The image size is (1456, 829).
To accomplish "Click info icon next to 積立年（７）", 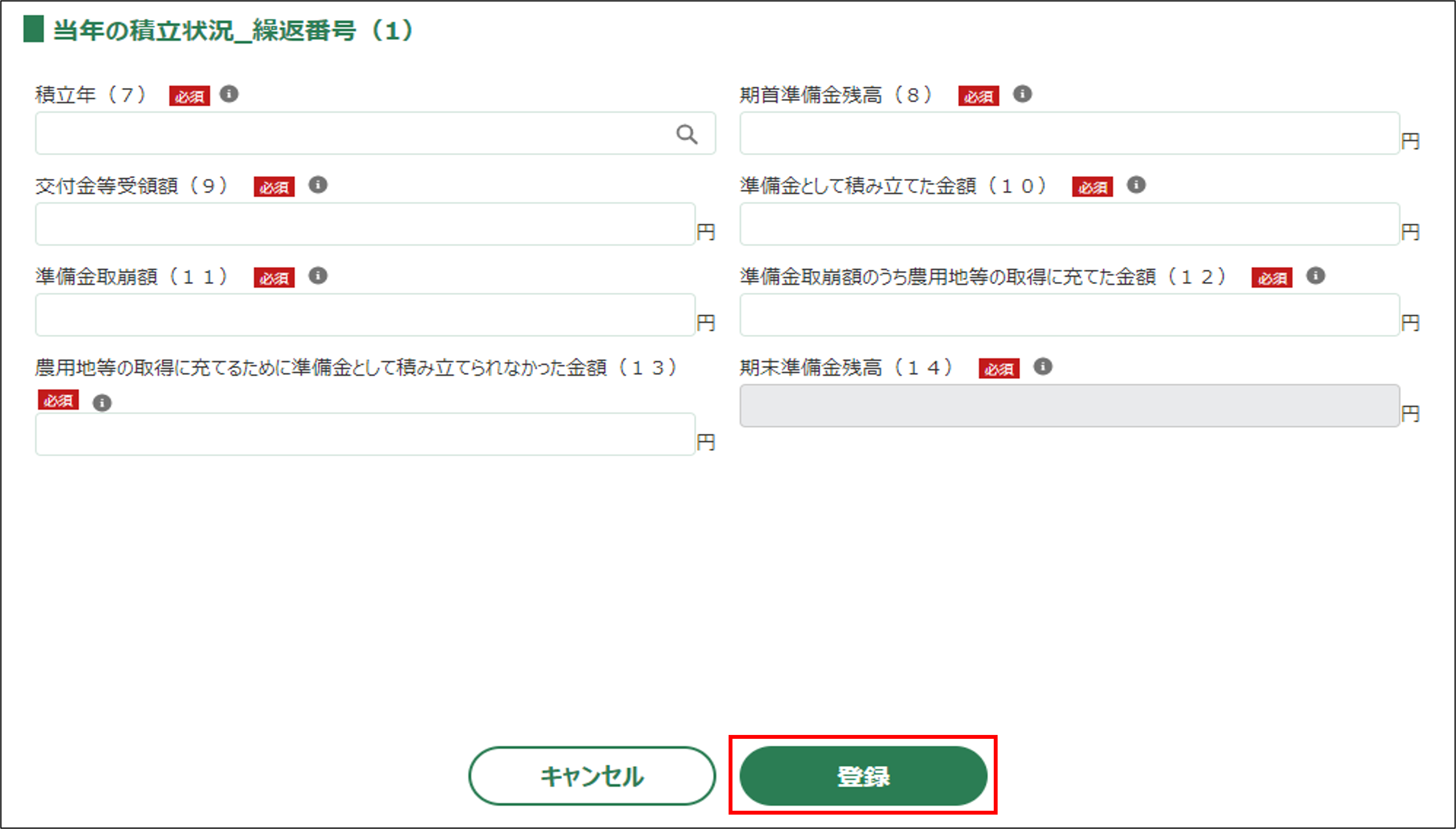I will 229,94.
